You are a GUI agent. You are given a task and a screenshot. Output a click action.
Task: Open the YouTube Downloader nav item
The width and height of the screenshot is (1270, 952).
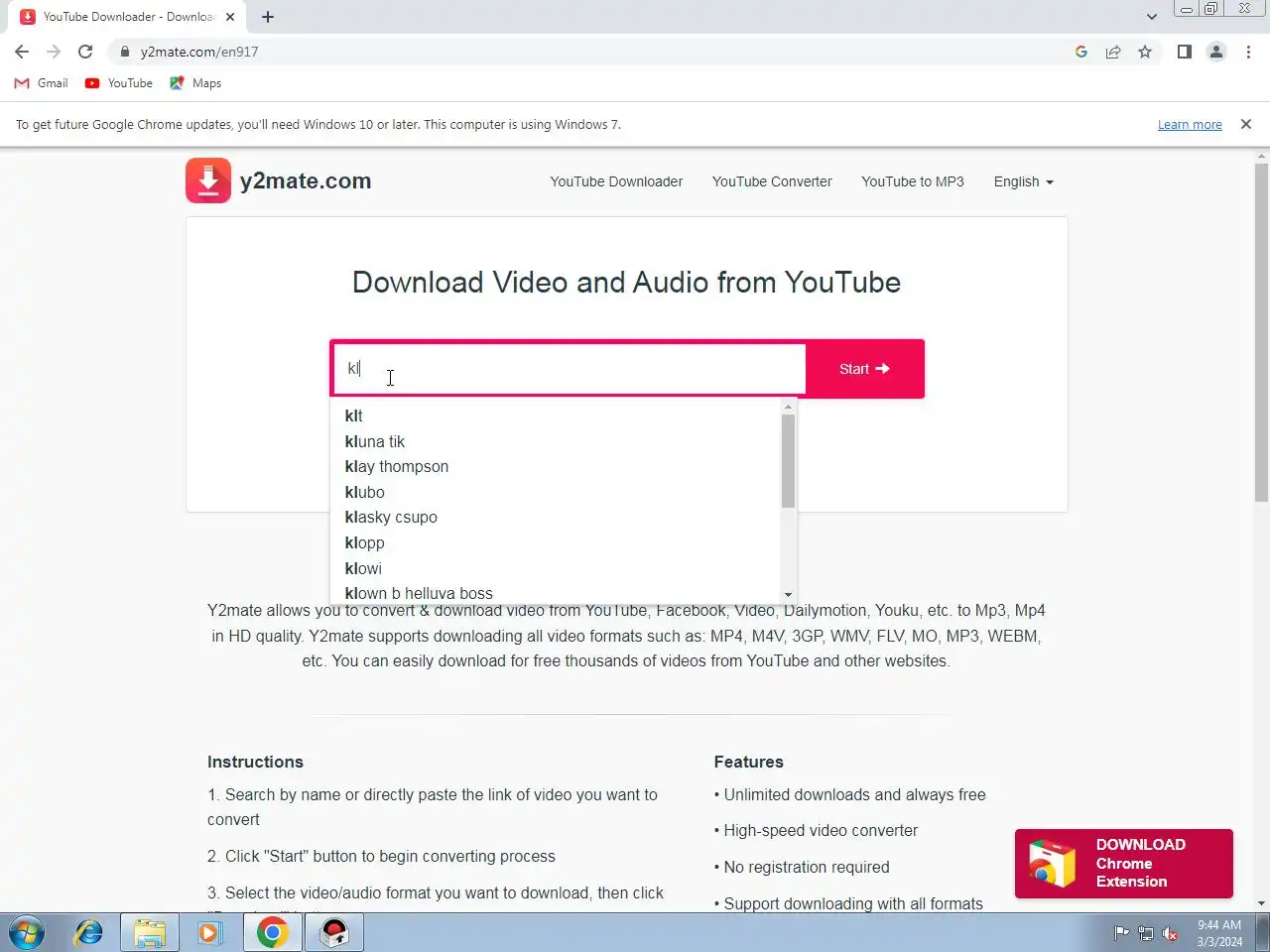[x=616, y=181]
